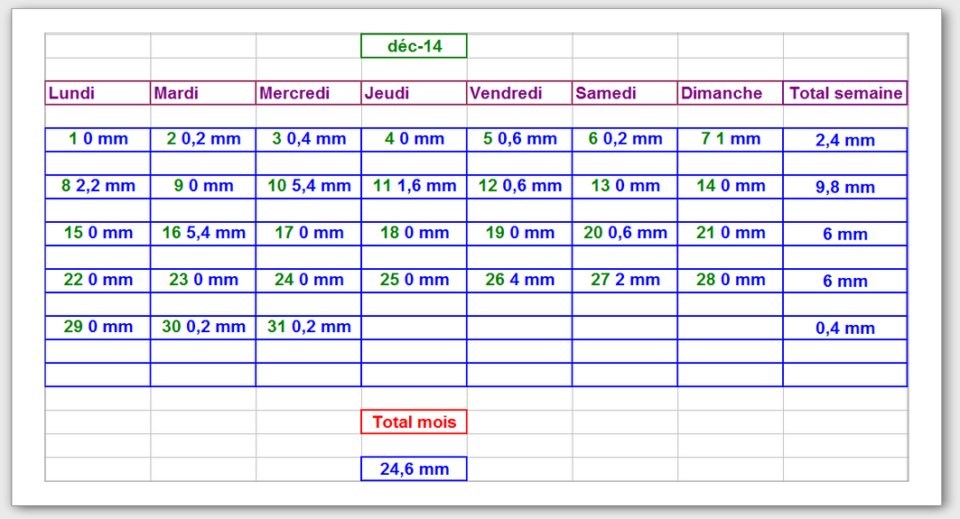Click the day 7 cell with 1 mm

click(x=730, y=139)
